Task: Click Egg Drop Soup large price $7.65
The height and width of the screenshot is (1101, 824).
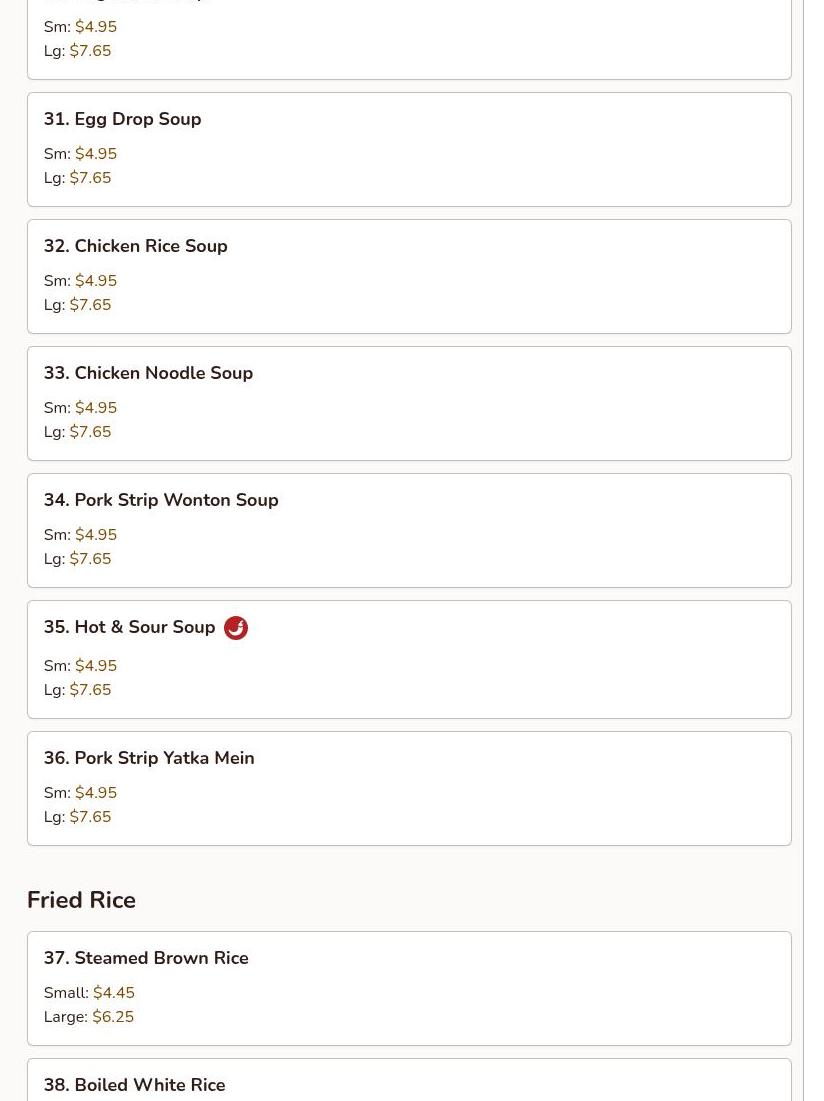Action: (x=90, y=178)
